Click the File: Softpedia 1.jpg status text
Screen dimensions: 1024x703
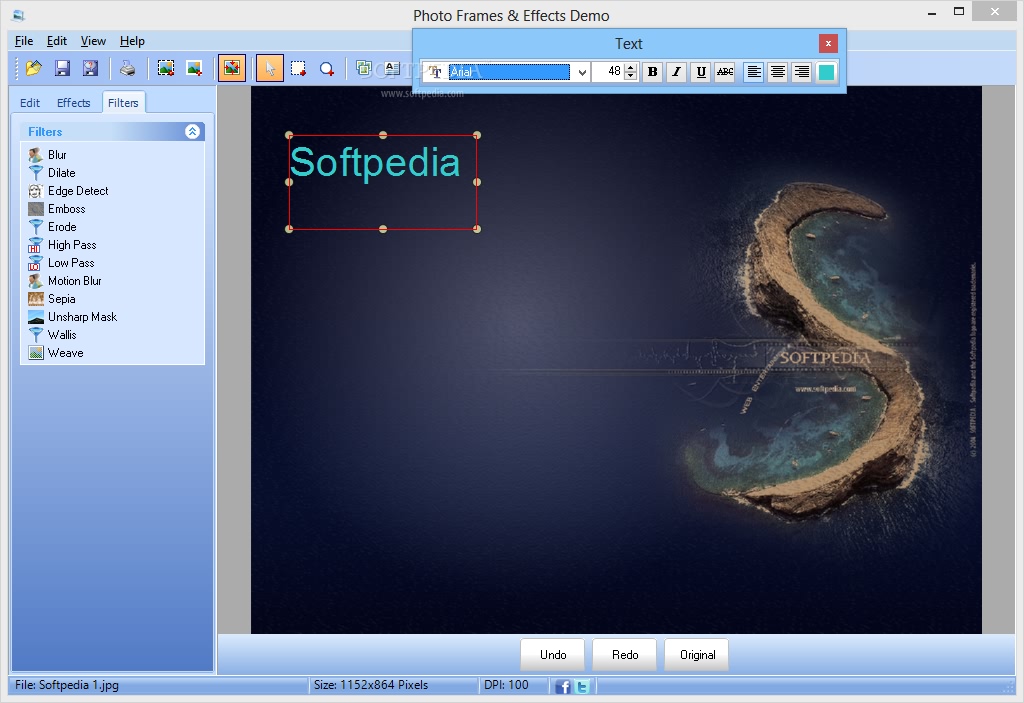point(67,685)
